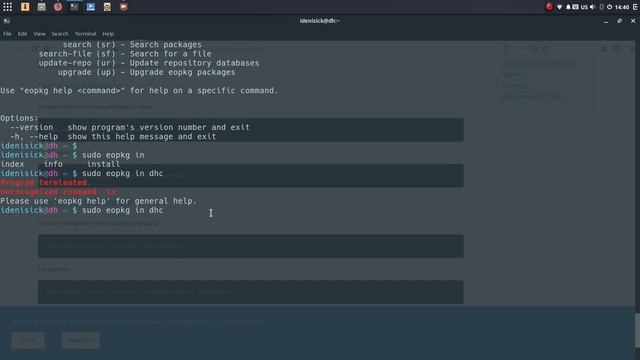Launch the orange app icon in top panel
The height and width of the screenshot is (360, 640).
[25, 7]
